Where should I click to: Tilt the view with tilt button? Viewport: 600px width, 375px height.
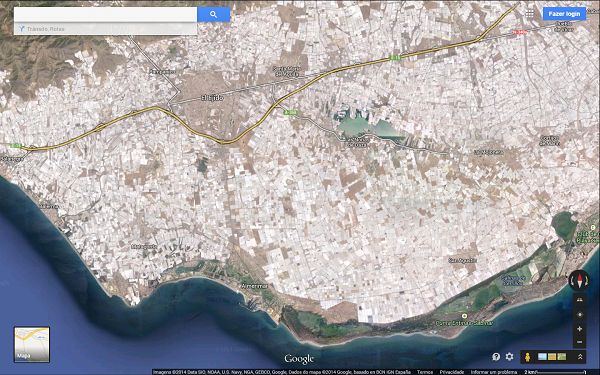(580, 300)
